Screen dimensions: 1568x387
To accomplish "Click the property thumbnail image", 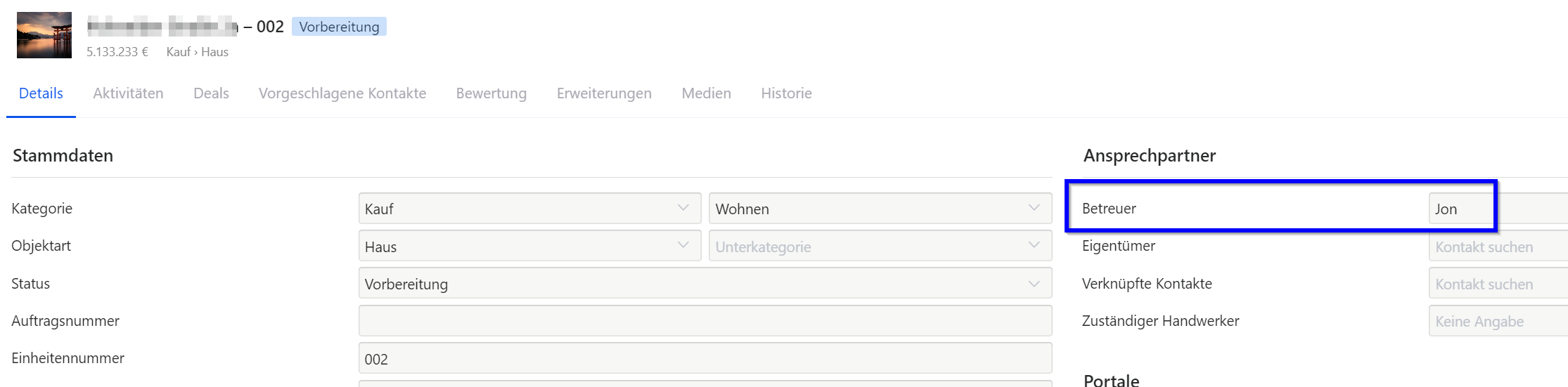I will point(44,34).
